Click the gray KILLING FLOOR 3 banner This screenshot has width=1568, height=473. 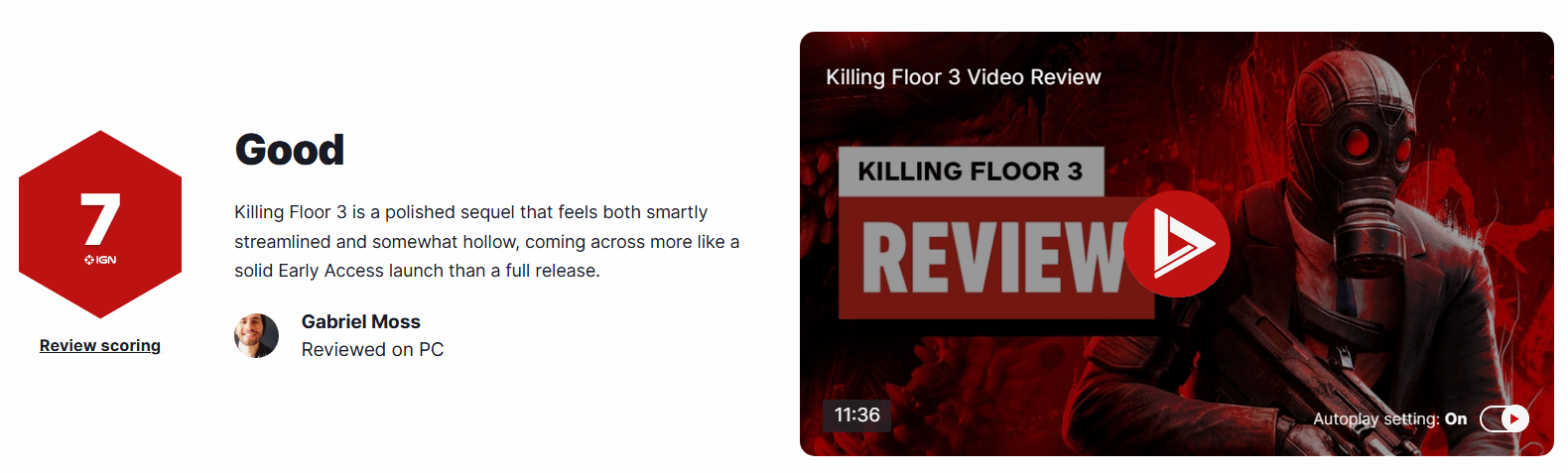pos(972,172)
